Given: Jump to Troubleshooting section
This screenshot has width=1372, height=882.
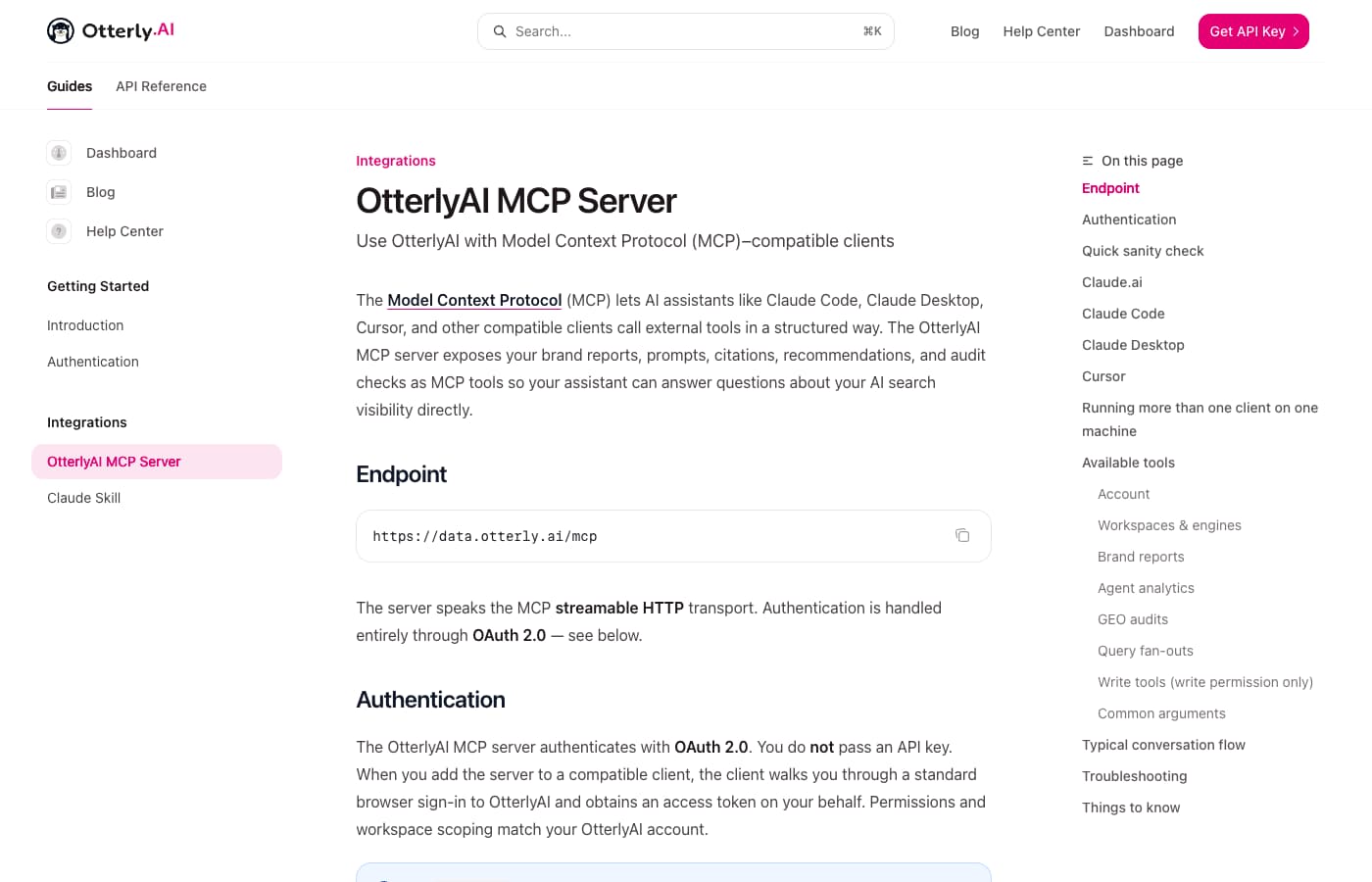Looking at the screenshot, I should pyautogui.click(x=1134, y=776).
